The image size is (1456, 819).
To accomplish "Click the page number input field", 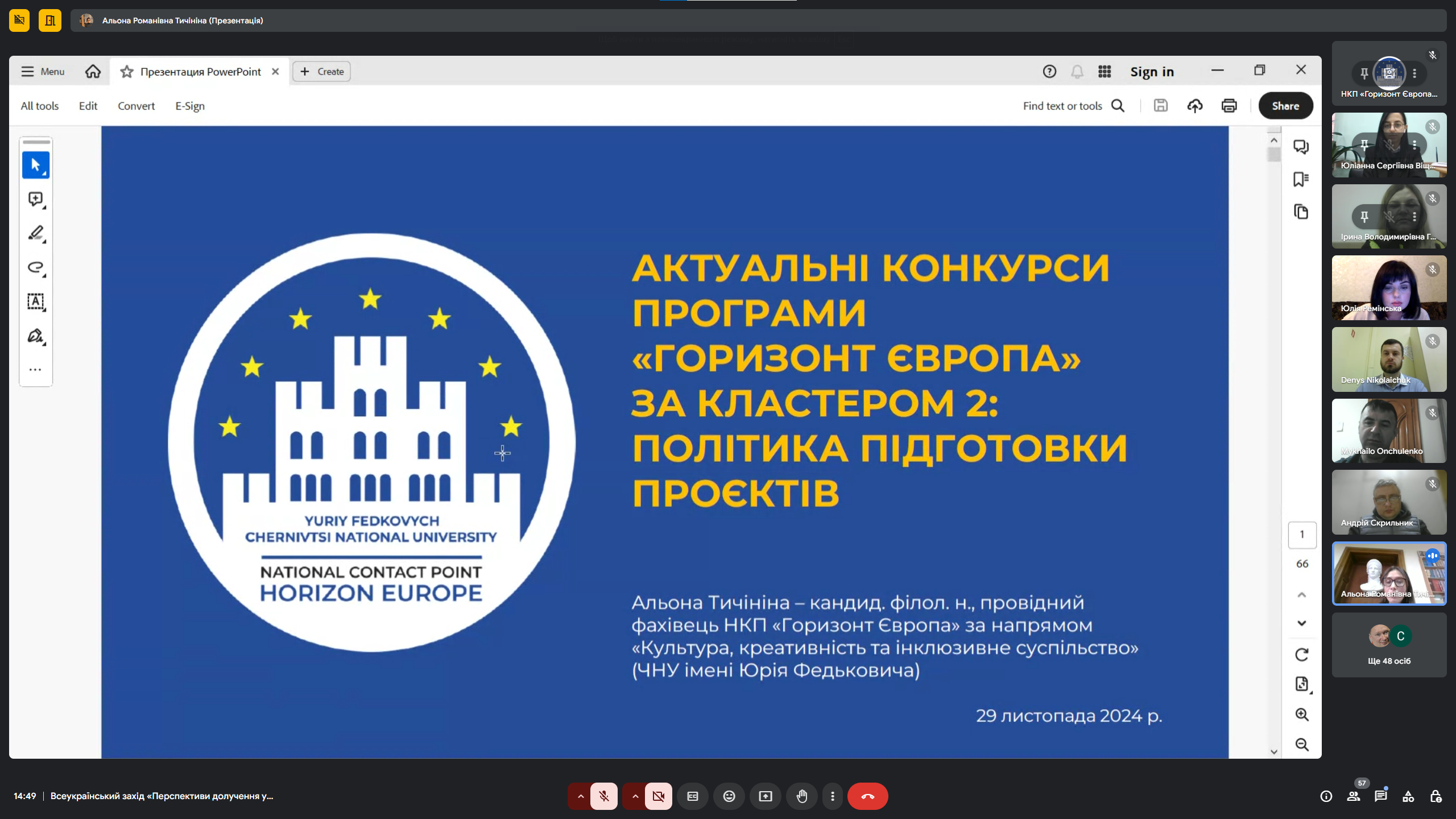I will (x=1302, y=534).
